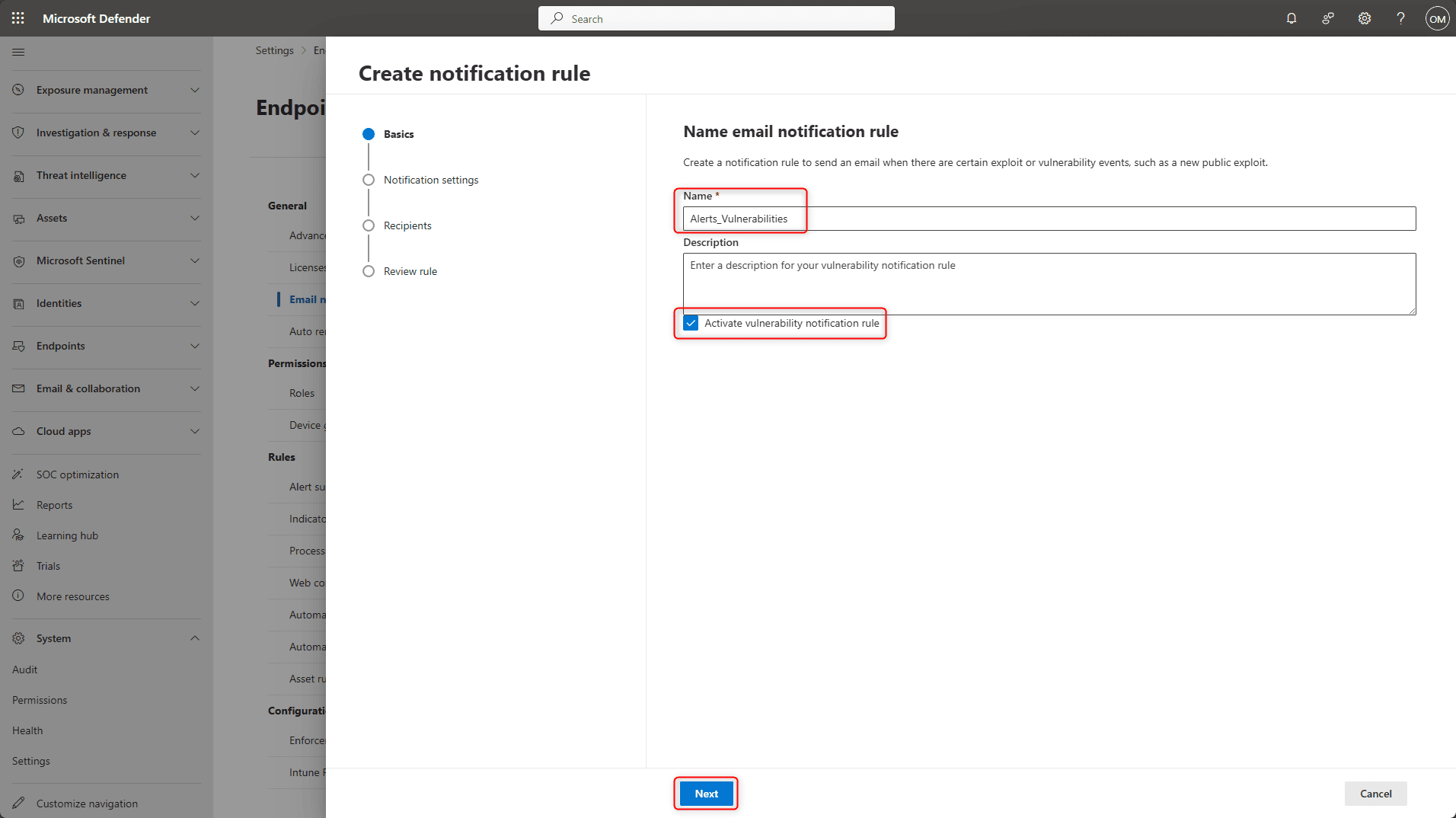Click the community people icon in header
1456x818 pixels.
[x=1328, y=18]
